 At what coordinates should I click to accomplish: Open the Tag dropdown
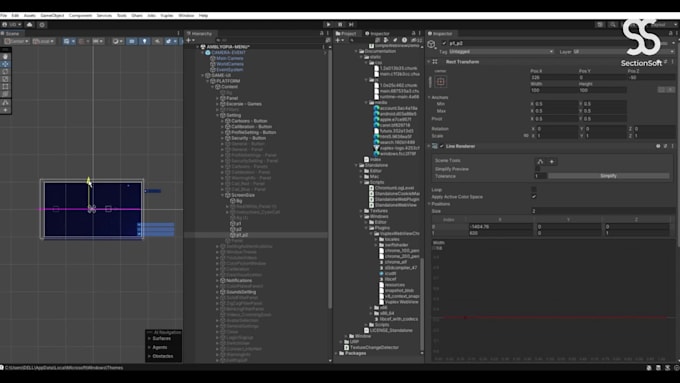[501, 52]
